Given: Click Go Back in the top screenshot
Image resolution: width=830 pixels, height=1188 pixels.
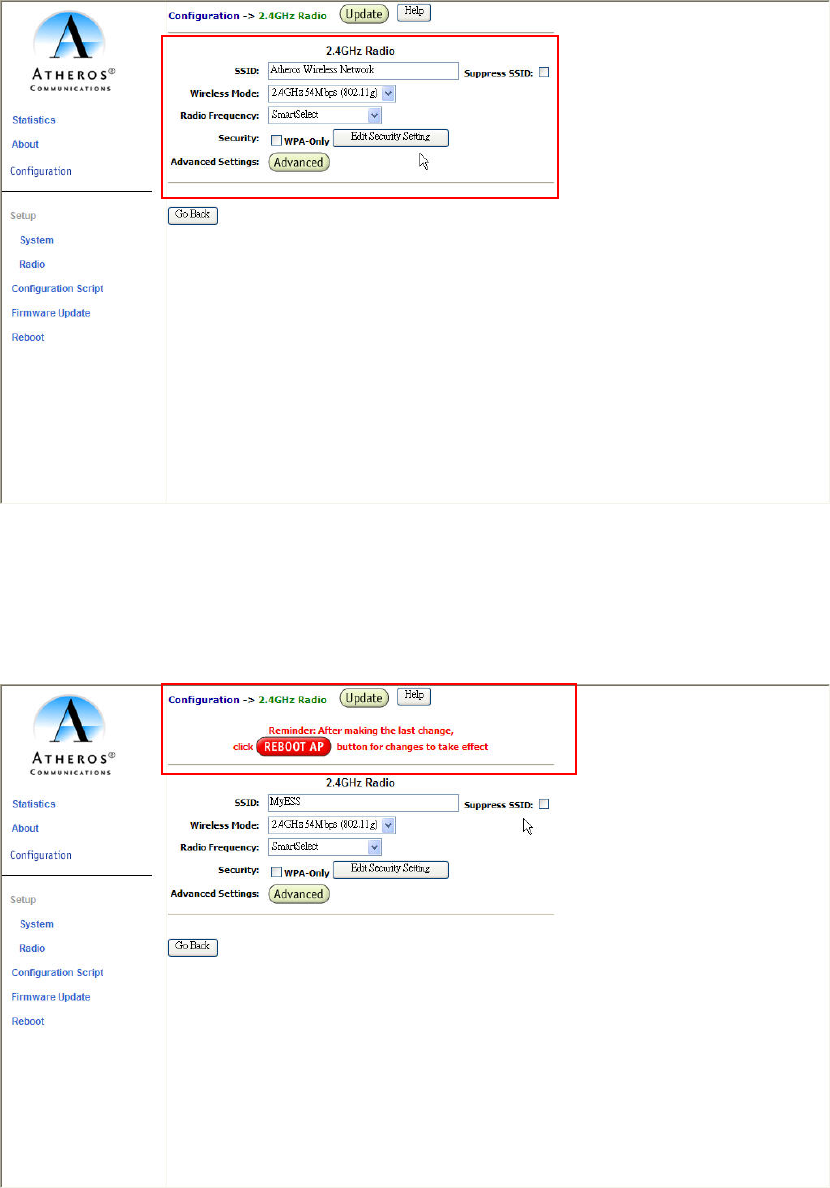Looking at the screenshot, I should (193, 216).
